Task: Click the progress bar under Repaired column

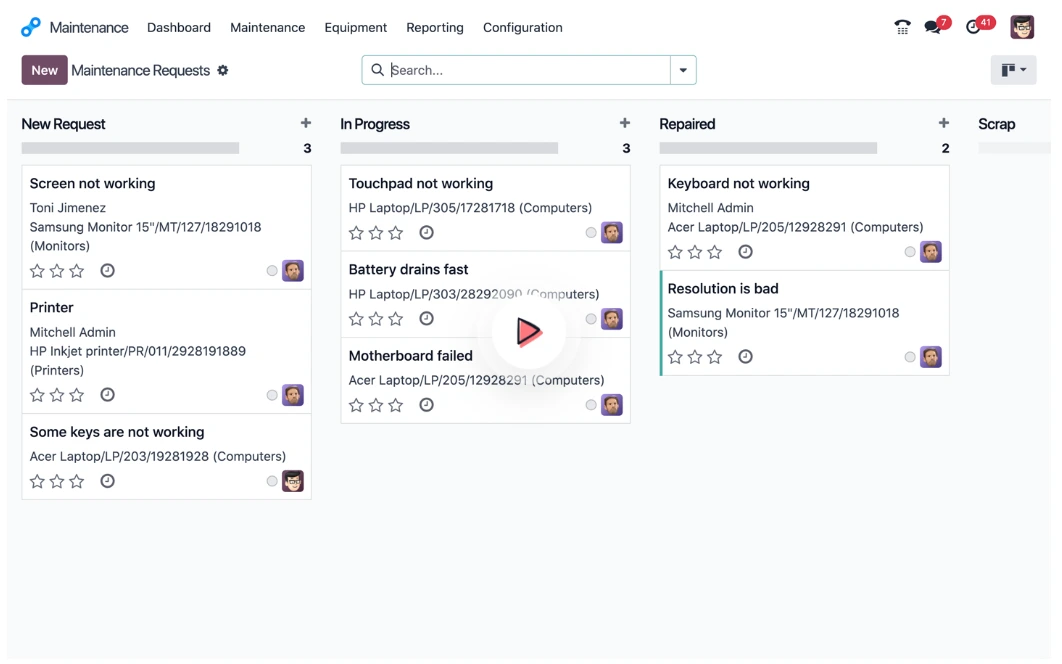Action: tap(768, 148)
